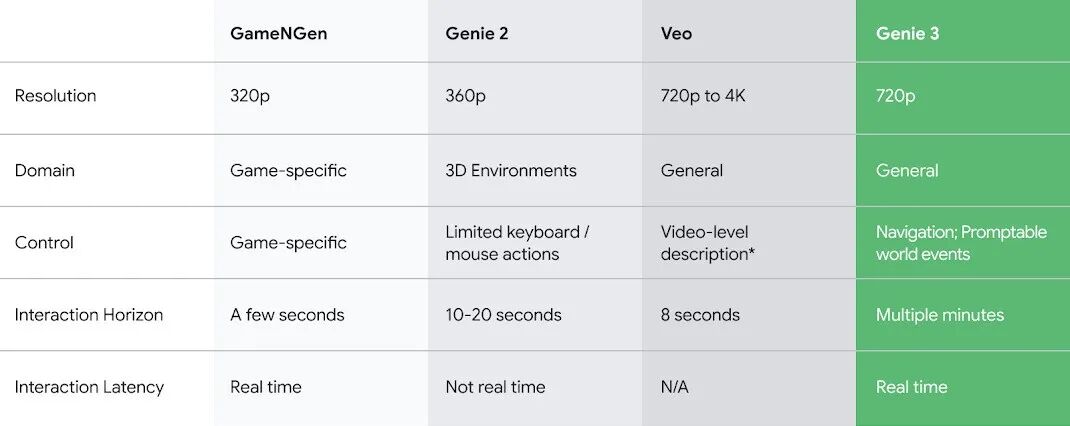Image resolution: width=1070 pixels, height=426 pixels.
Task: Select the Veo column header
Action: point(676,33)
